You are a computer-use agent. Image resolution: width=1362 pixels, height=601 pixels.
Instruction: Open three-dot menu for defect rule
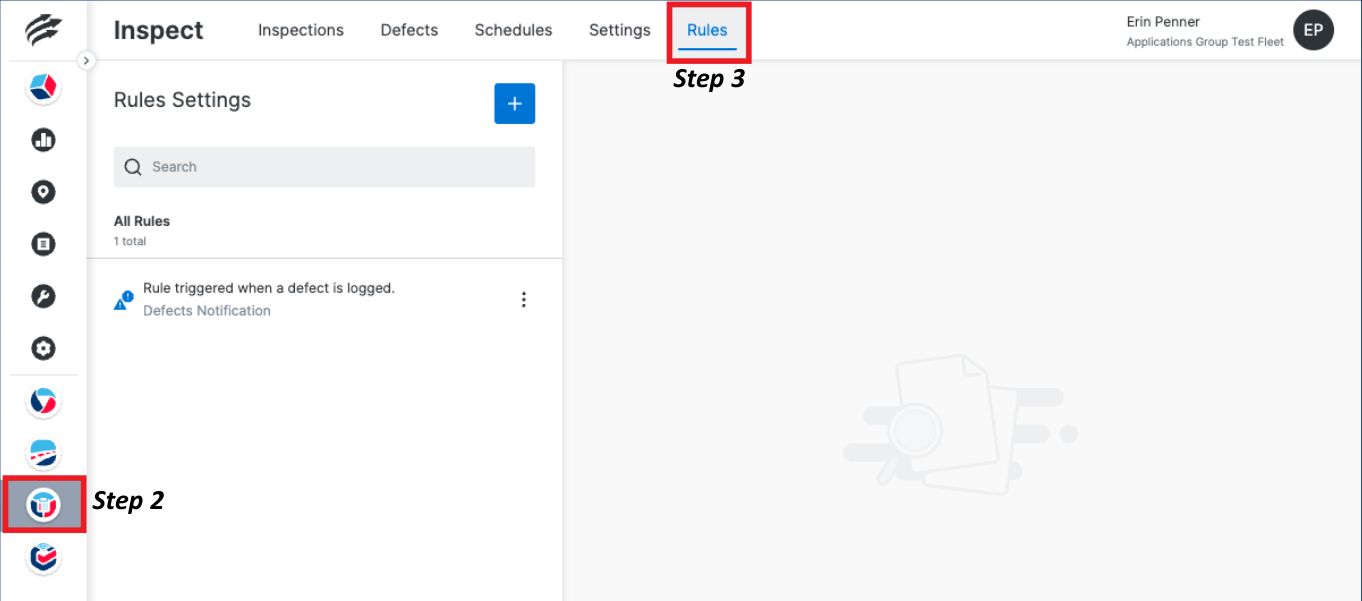[x=523, y=299]
